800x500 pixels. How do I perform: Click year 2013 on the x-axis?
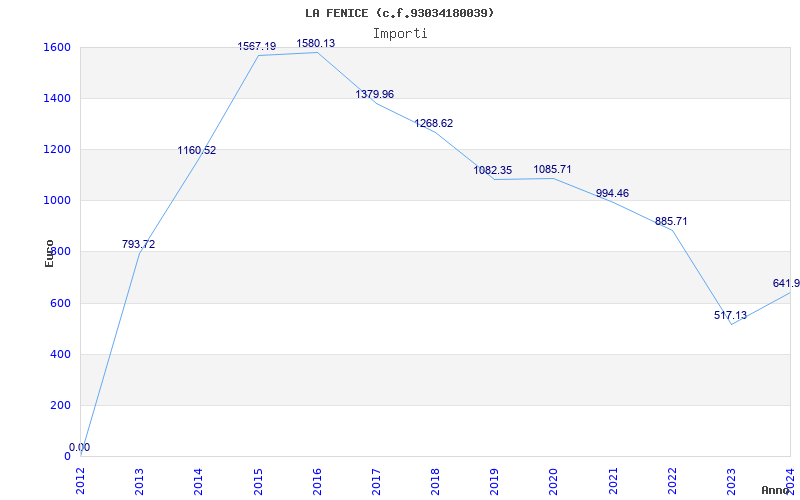[139, 481]
